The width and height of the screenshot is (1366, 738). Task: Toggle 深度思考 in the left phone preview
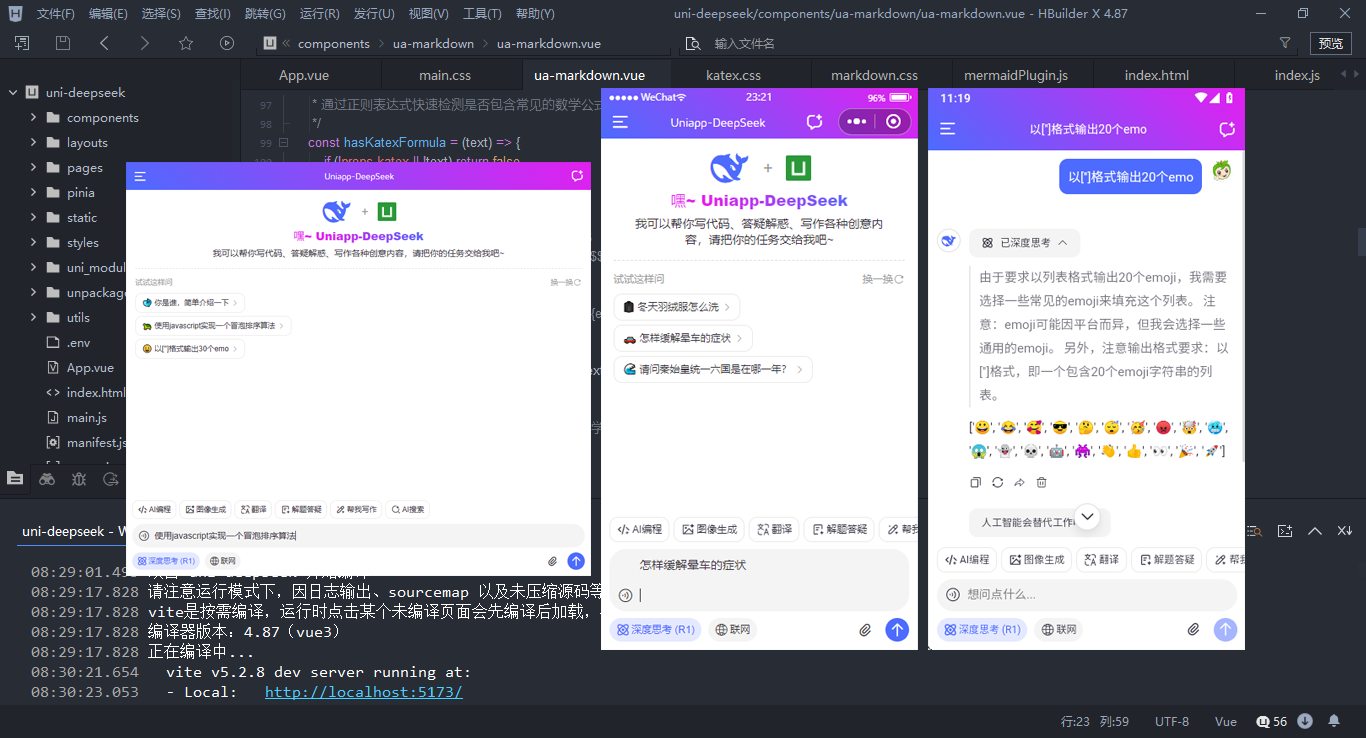[166, 559]
